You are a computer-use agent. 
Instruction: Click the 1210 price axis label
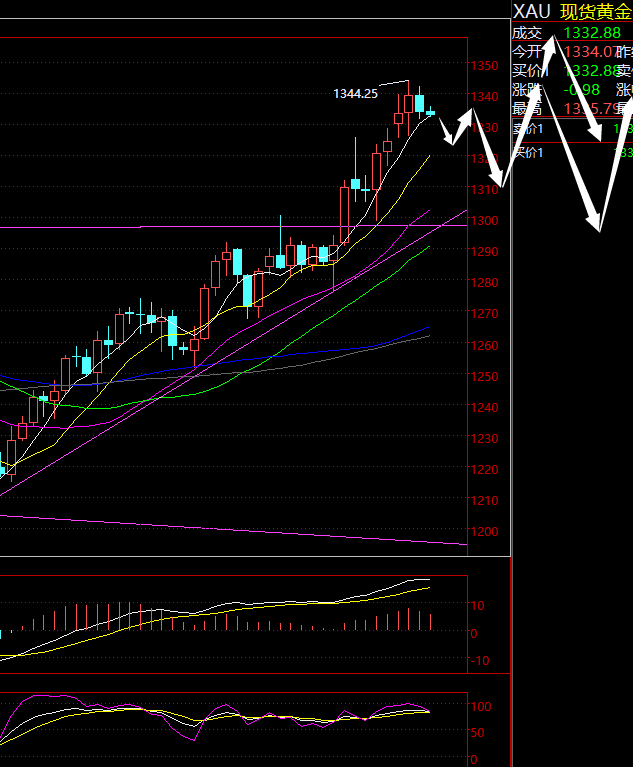484,500
